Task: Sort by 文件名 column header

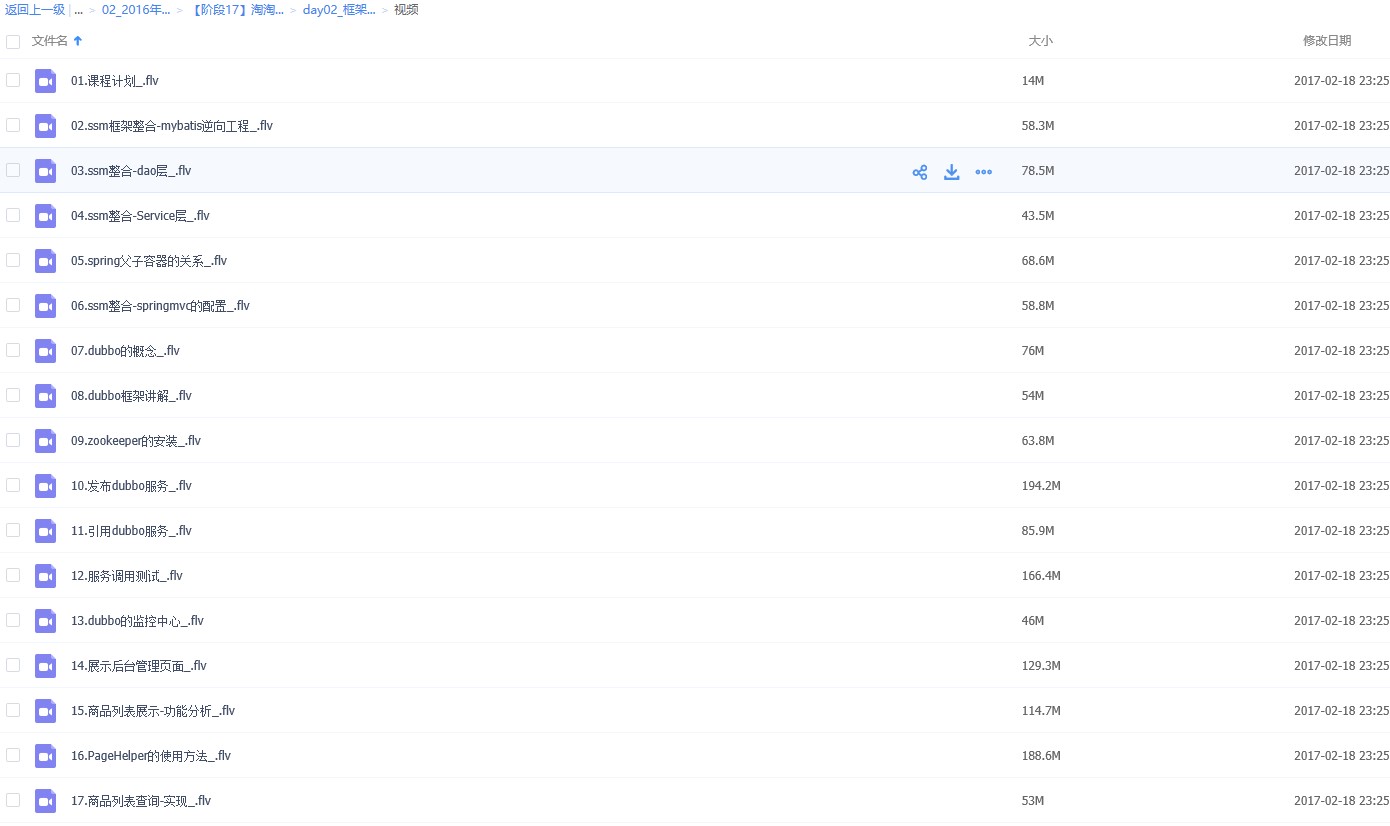Action: [50, 41]
